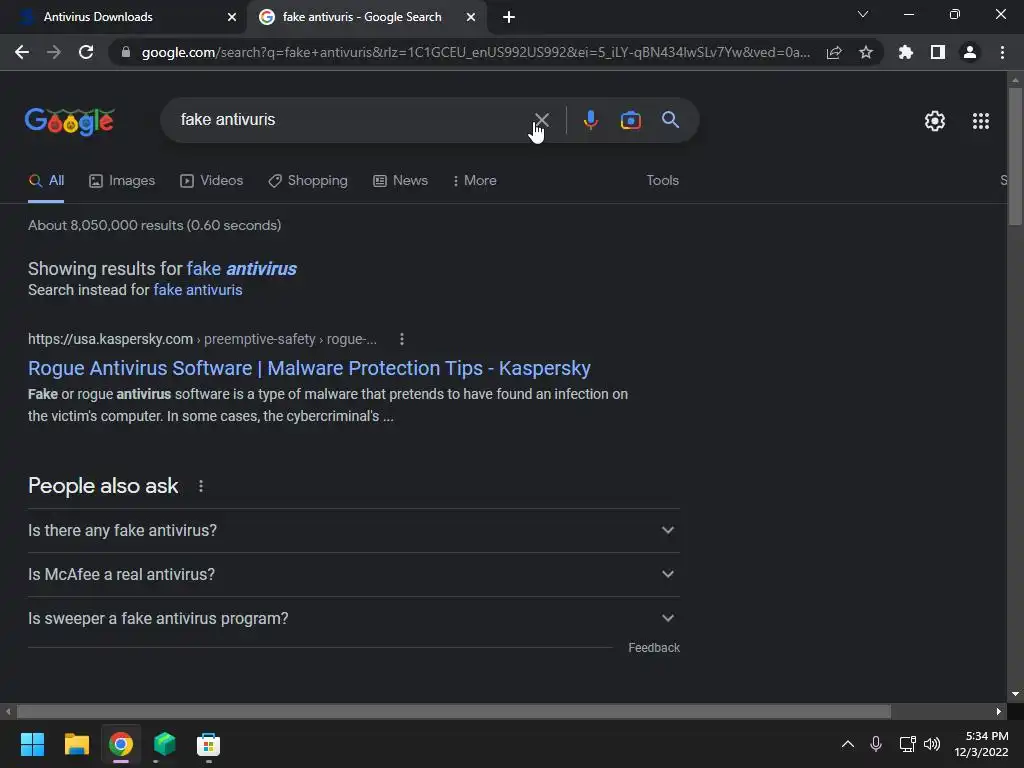Open the Google apps grid icon

(980, 121)
